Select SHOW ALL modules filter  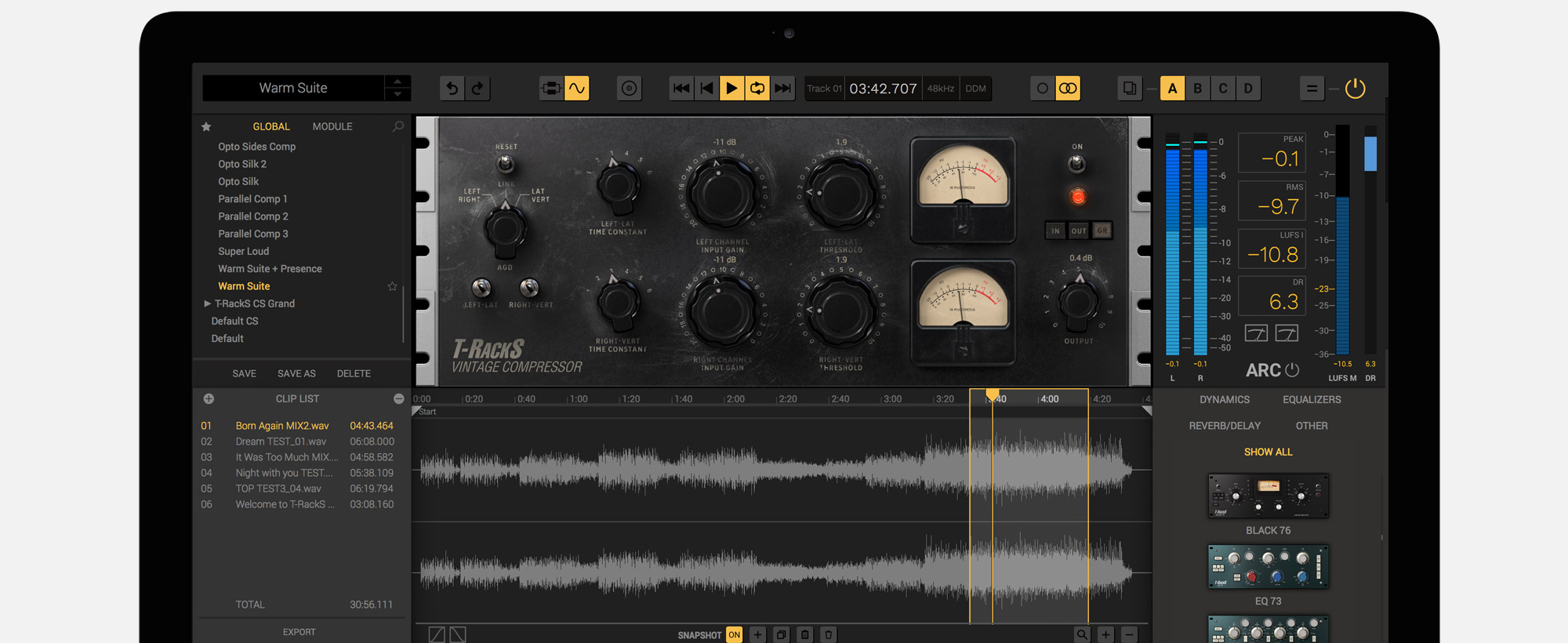pos(1268,452)
